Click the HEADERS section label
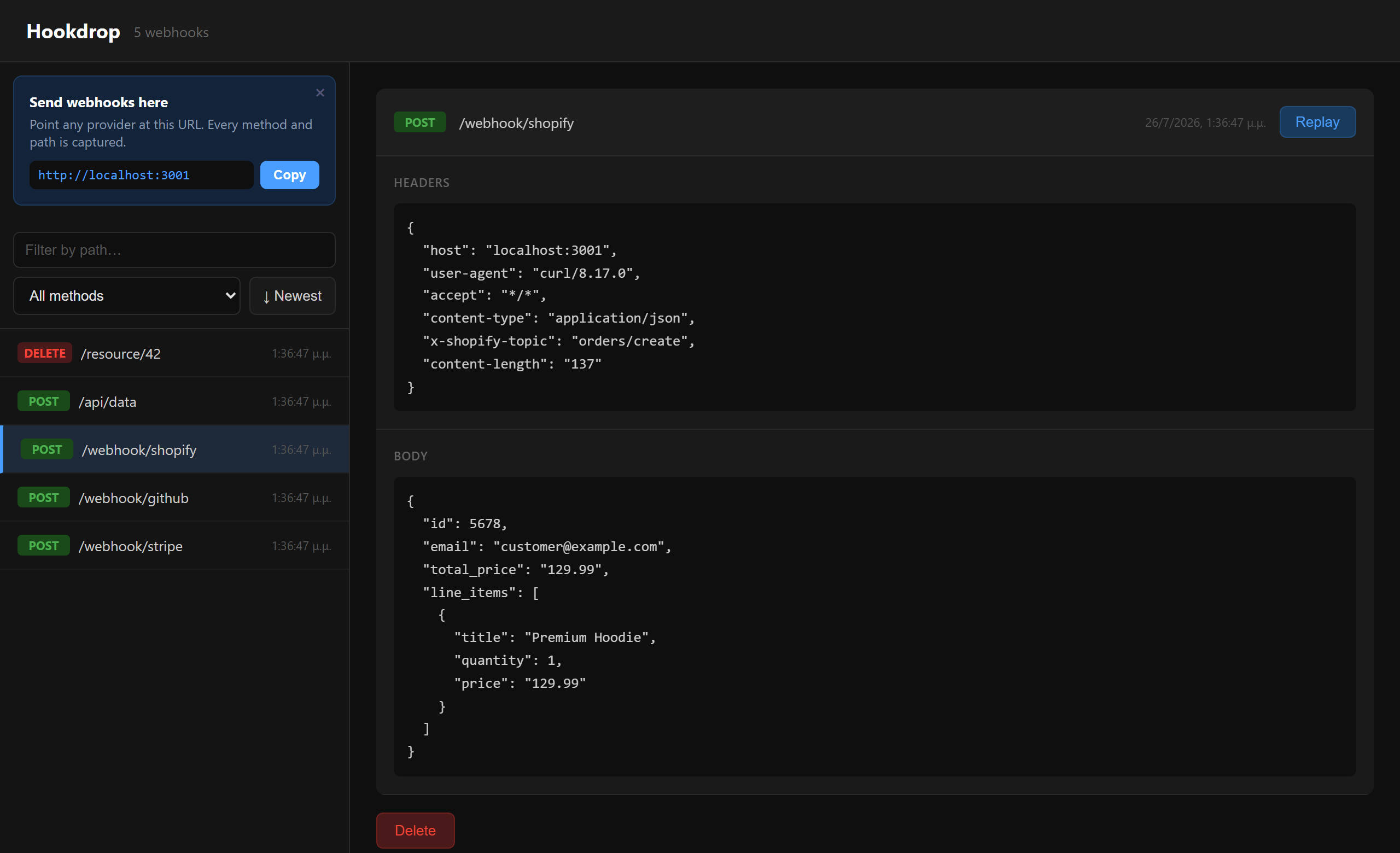This screenshot has width=1400, height=853. (422, 183)
